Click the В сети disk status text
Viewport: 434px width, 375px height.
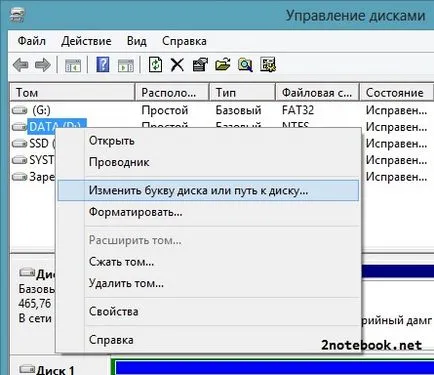(x=35, y=318)
